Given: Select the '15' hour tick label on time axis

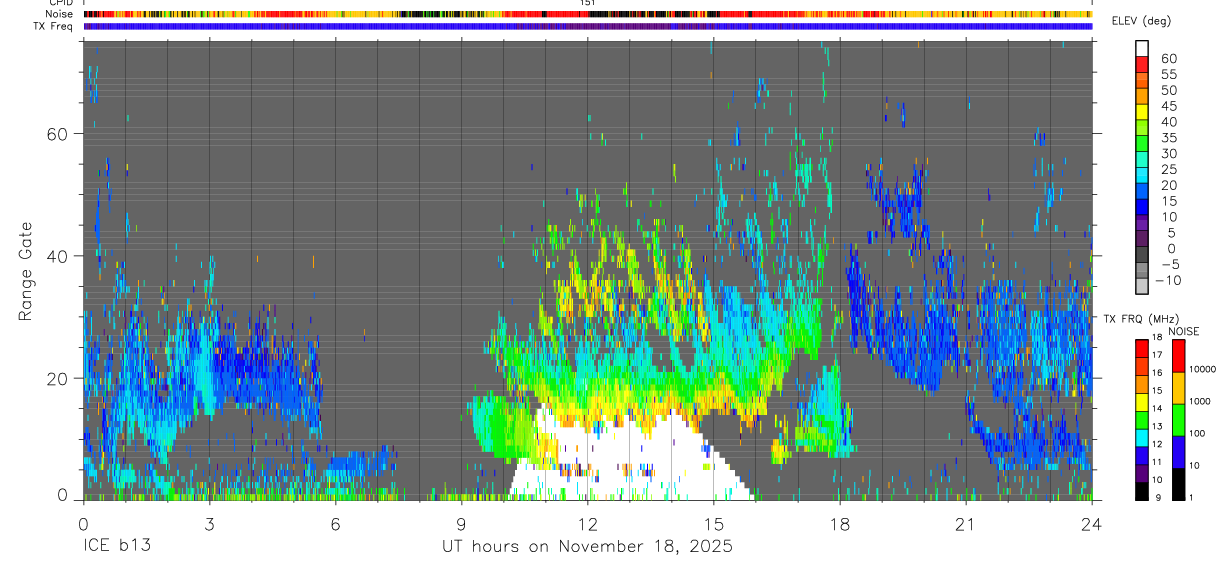Looking at the screenshot, I should click(713, 524).
